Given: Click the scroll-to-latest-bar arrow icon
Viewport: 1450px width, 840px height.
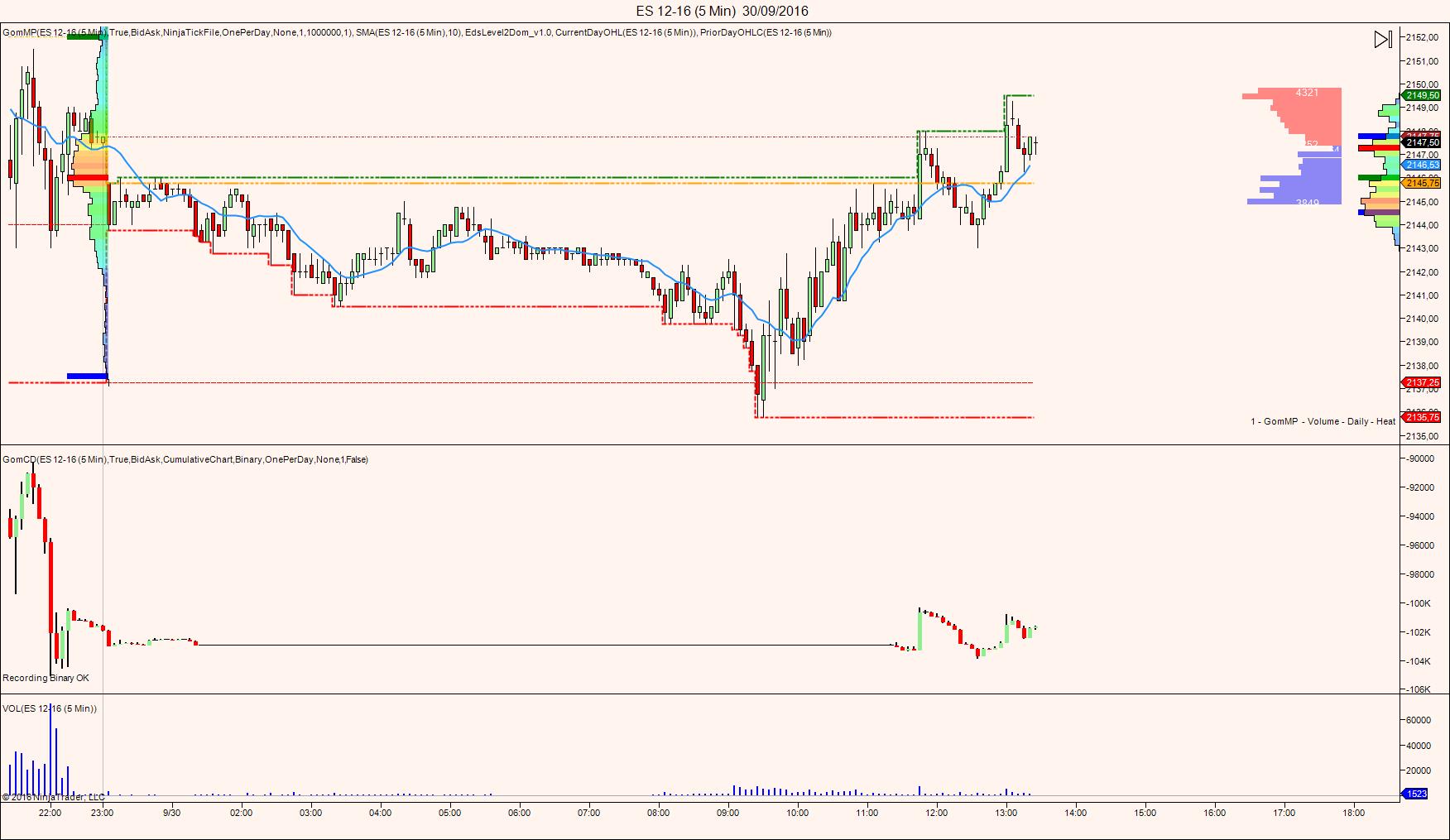Looking at the screenshot, I should point(1383,39).
